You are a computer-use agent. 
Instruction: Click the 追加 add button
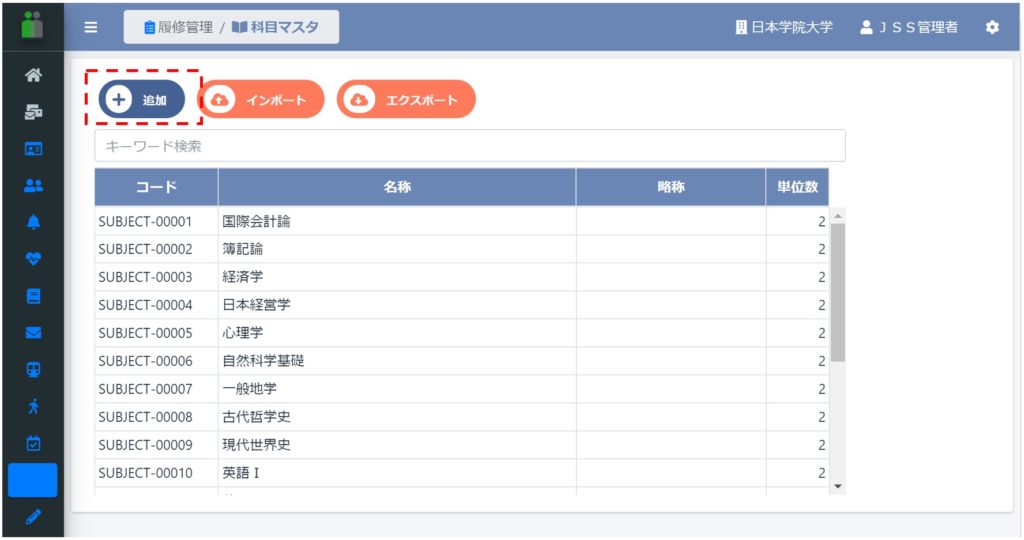(142, 99)
